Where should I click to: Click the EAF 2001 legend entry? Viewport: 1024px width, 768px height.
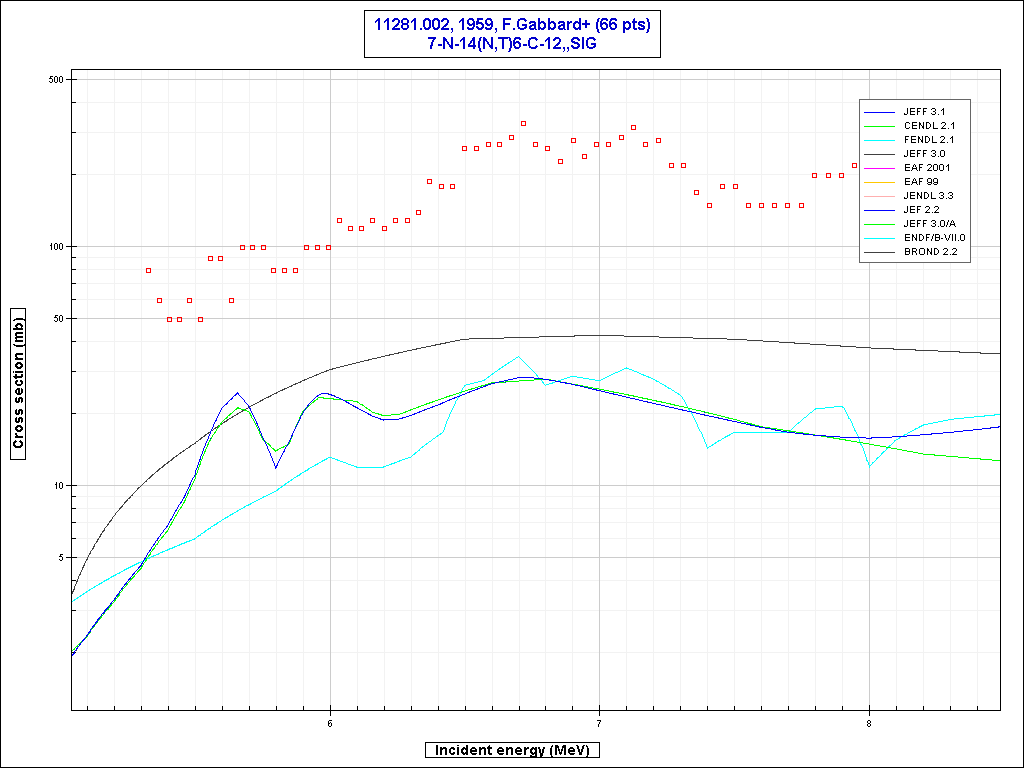click(x=927, y=168)
